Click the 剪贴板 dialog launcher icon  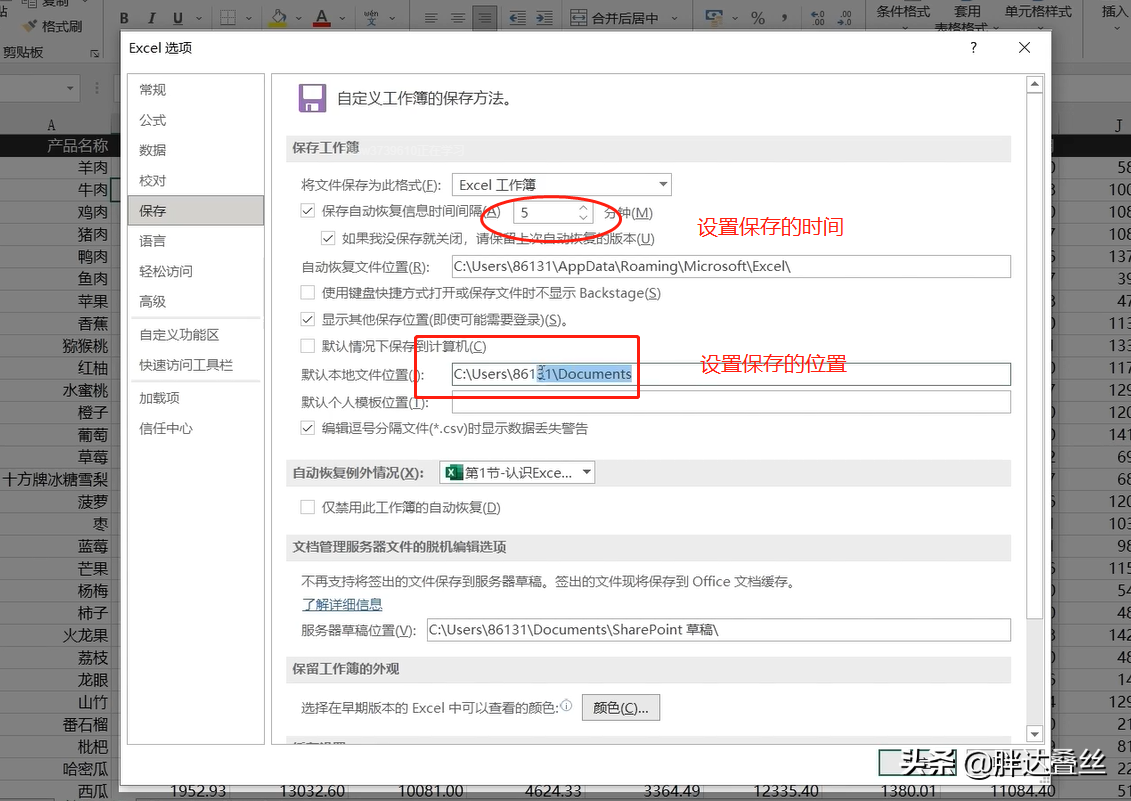[94, 53]
